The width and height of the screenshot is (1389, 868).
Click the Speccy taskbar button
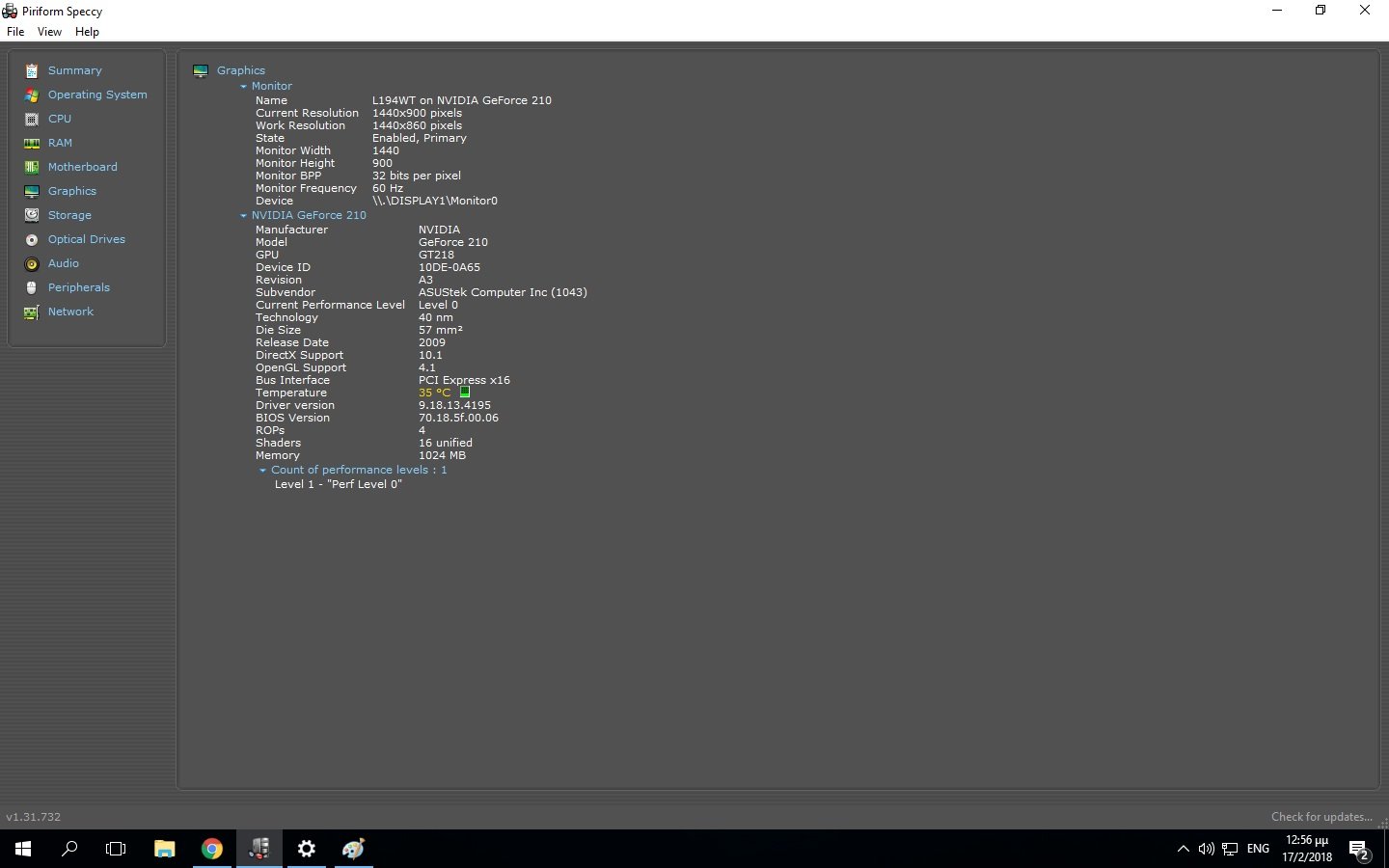click(259, 849)
